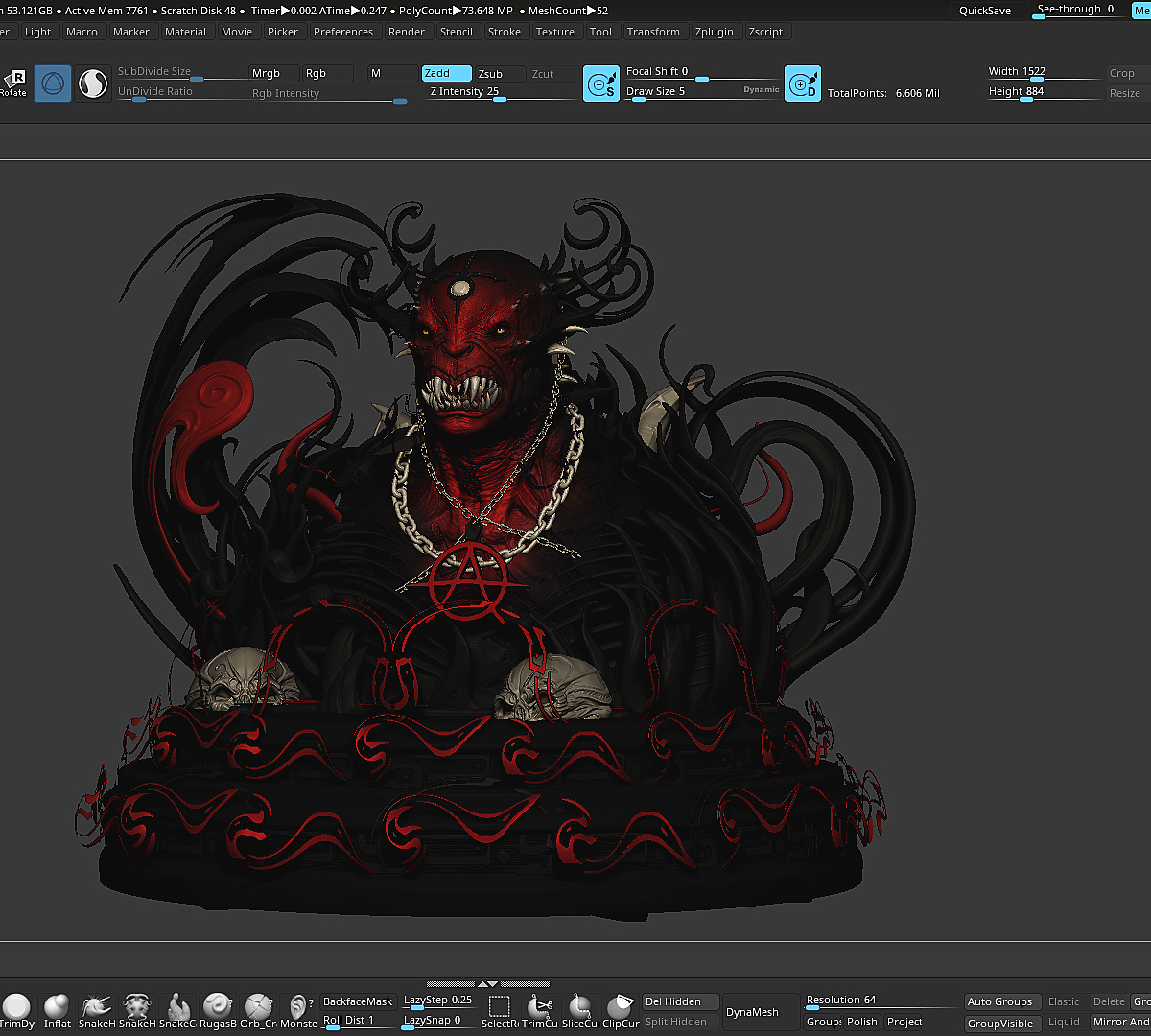This screenshot has width=1151, height=1036.
Task: Adjust the LazyStep slider
Action: point(438,1001)
